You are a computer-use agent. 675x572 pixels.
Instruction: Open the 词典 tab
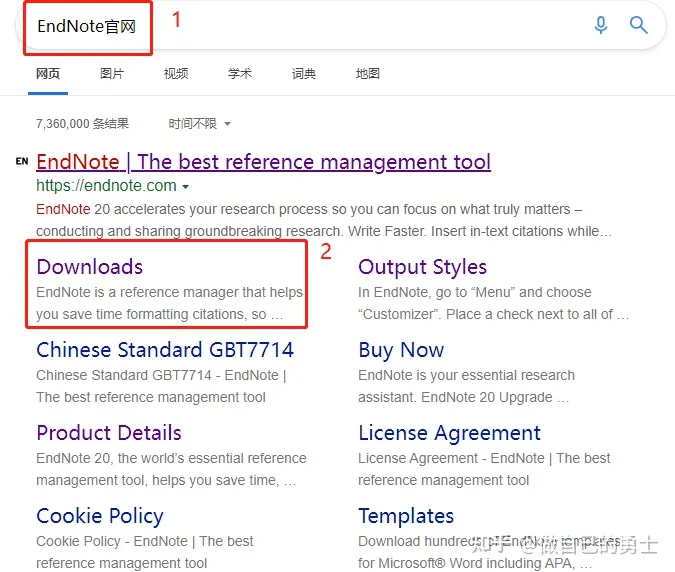(x=304, y=74)
